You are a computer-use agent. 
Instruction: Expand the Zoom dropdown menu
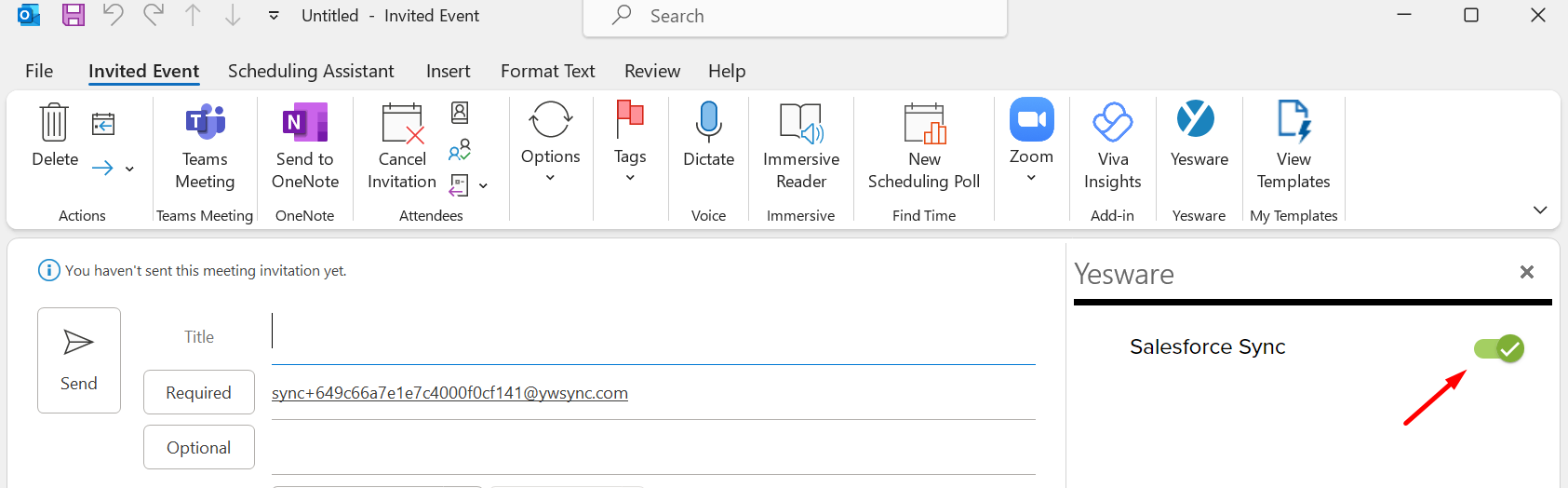pos(1031,177)
